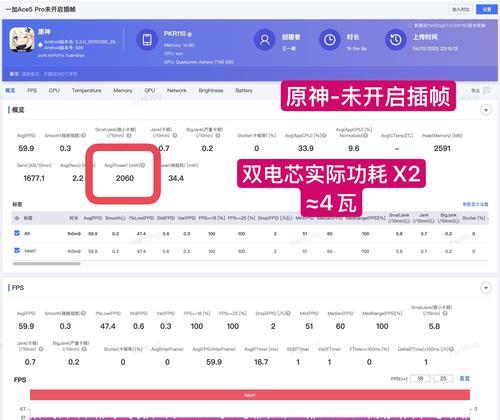Click info icon under Jank in FPS section

pos(41,349)
